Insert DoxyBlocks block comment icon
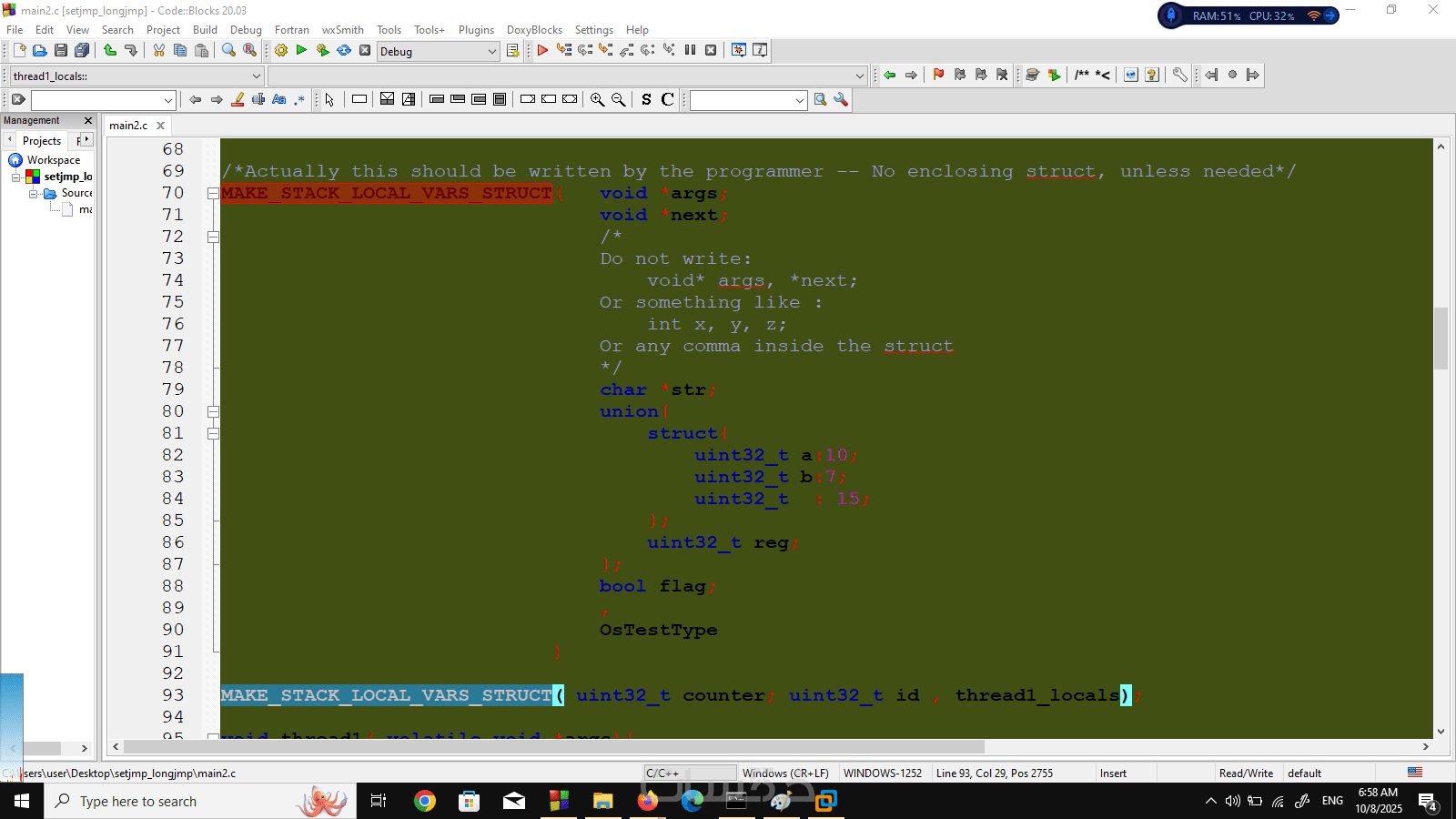 pyautogui.click(x=1081, y=76)
